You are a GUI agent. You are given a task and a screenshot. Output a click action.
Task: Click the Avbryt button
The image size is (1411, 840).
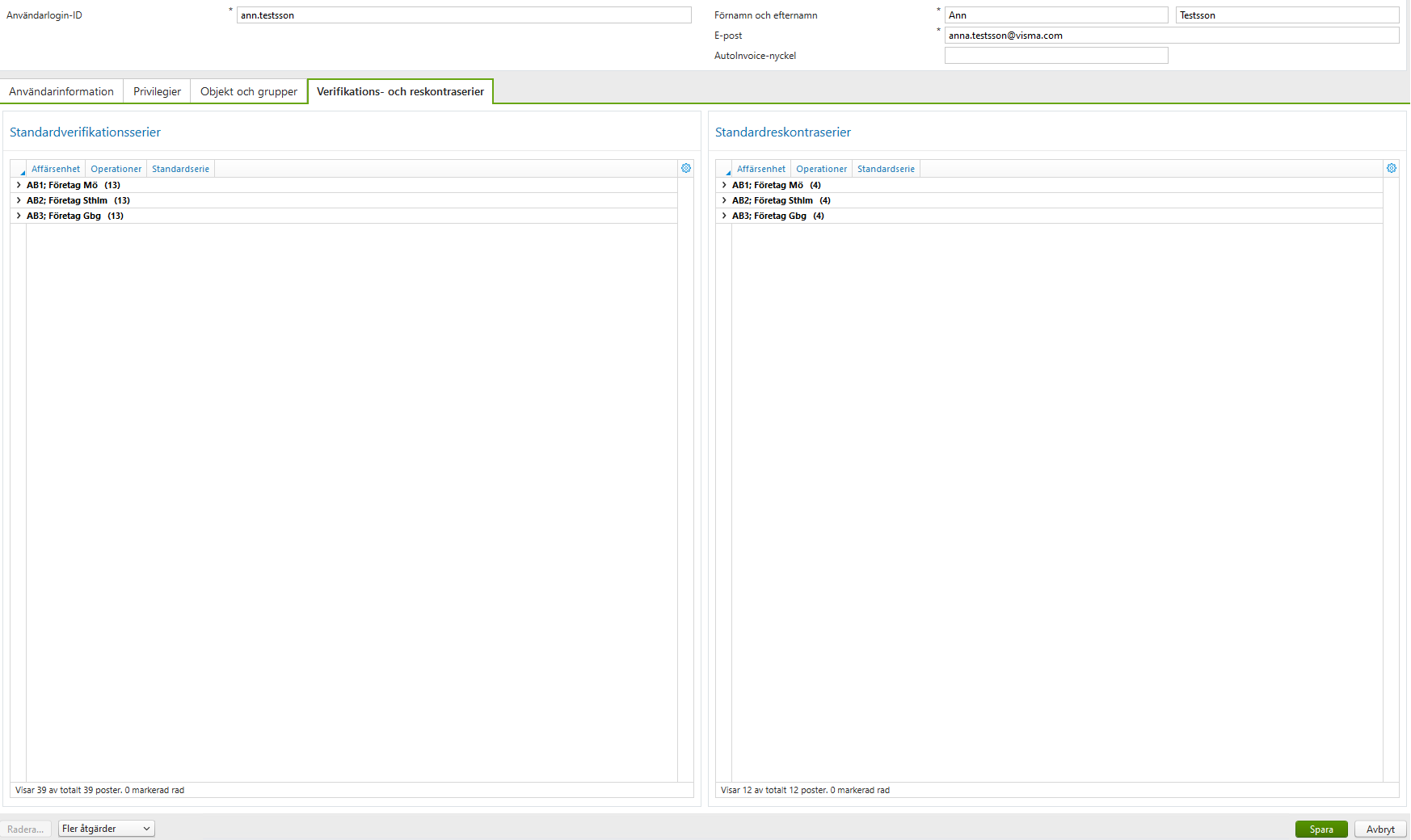(1380, 829)
